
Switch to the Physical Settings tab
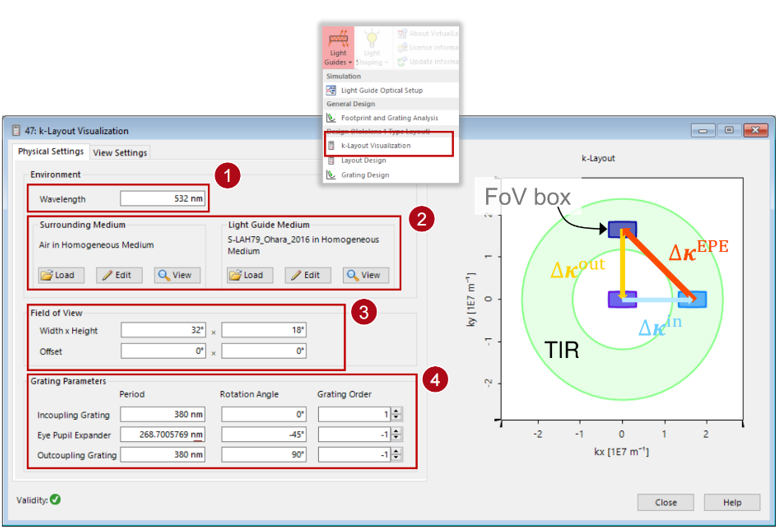coord(51,151)
